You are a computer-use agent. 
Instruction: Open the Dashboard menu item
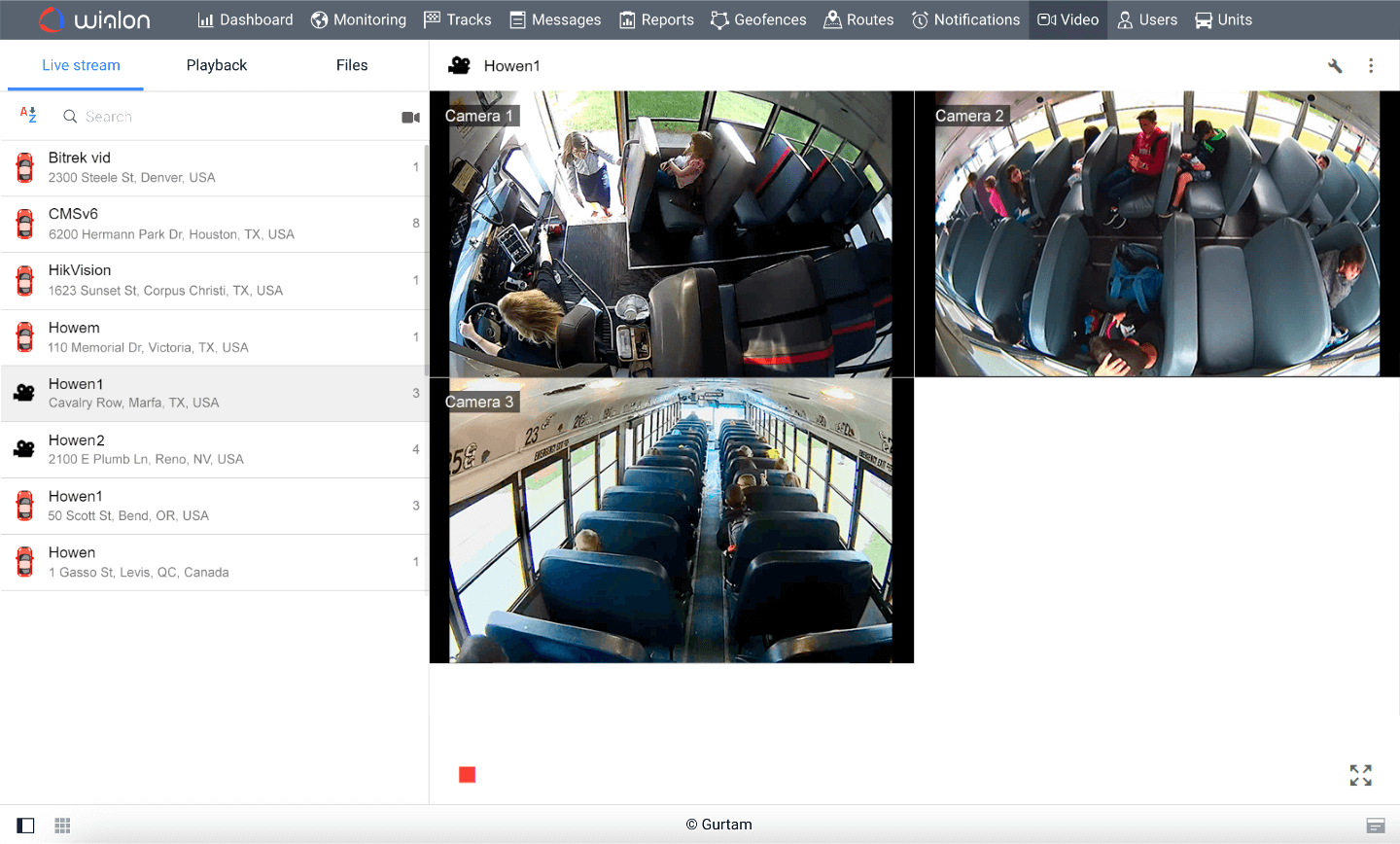click(244, 19)
